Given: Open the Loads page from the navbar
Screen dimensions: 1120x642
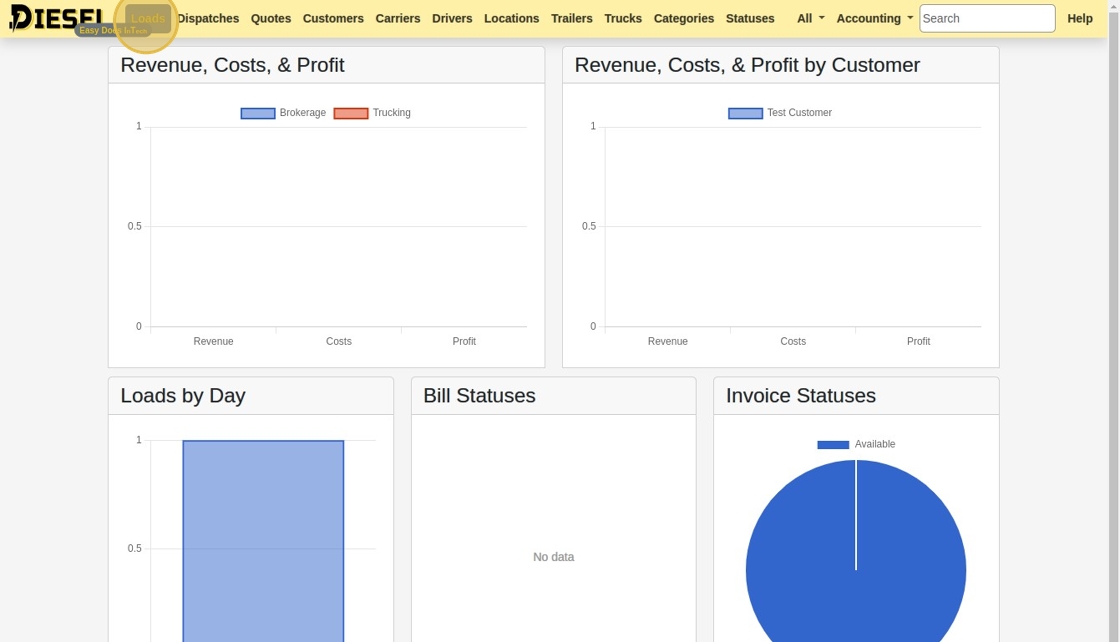Looking at the screenshot, I should tap(148, 19).
